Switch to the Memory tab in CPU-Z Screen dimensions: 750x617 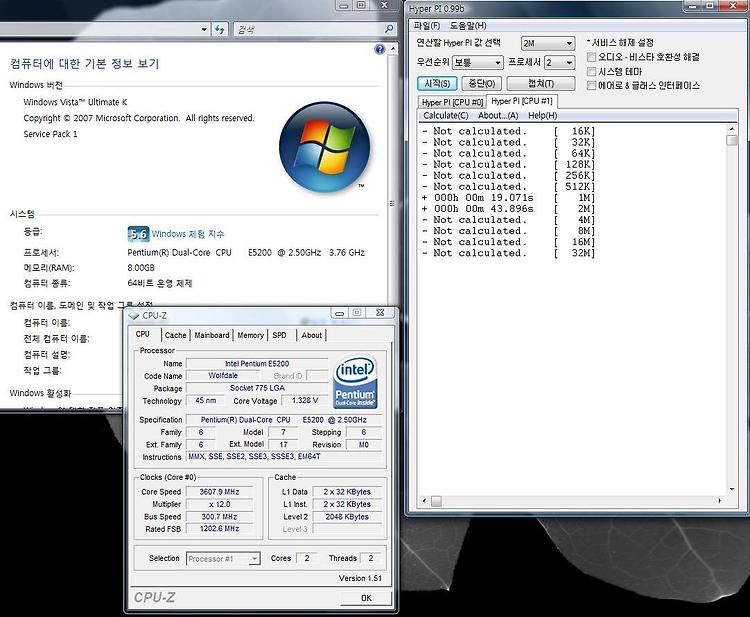251,335
